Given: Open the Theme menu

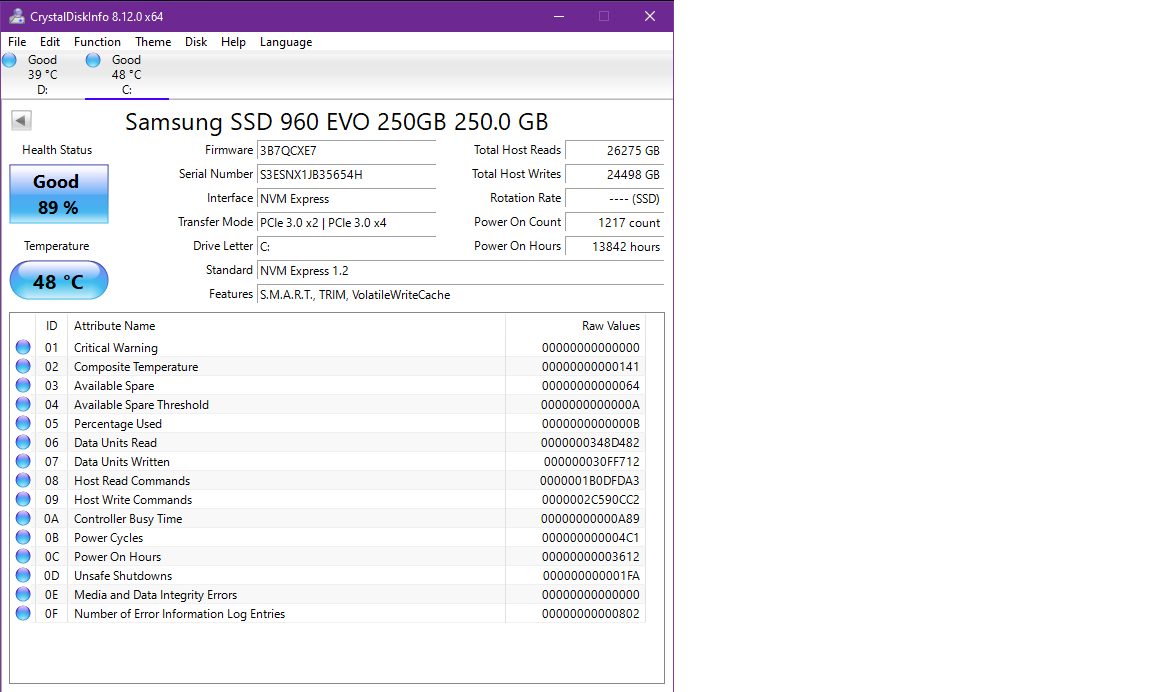Looking at the screenshot, I should tap(153, 42).
